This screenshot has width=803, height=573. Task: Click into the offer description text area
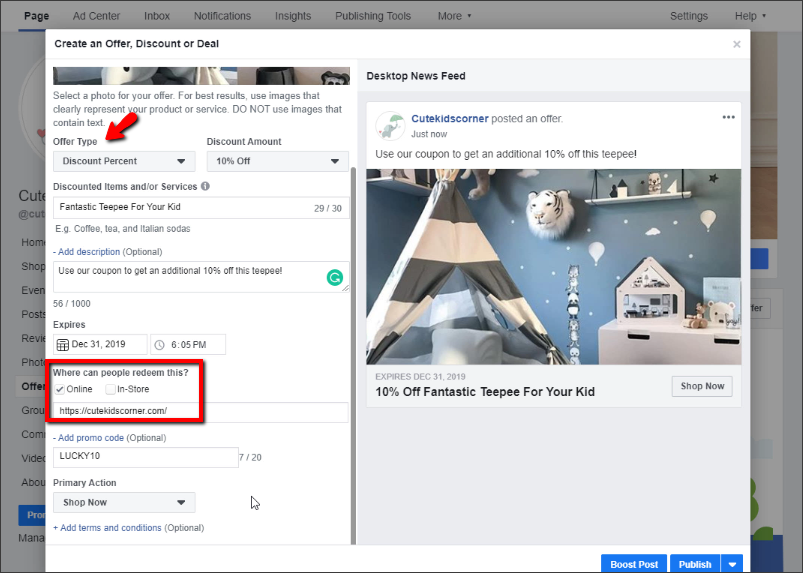[201, 277]
